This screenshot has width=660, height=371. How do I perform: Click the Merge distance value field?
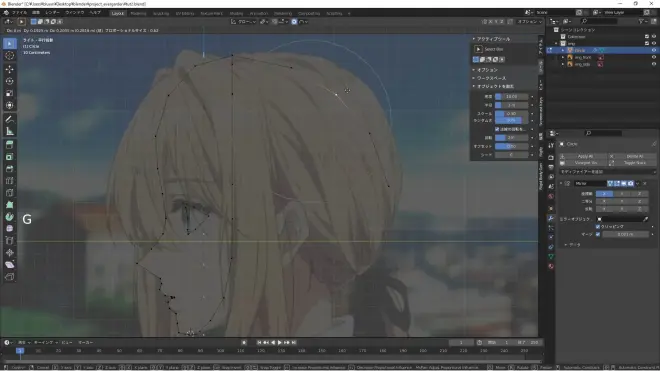625,234
